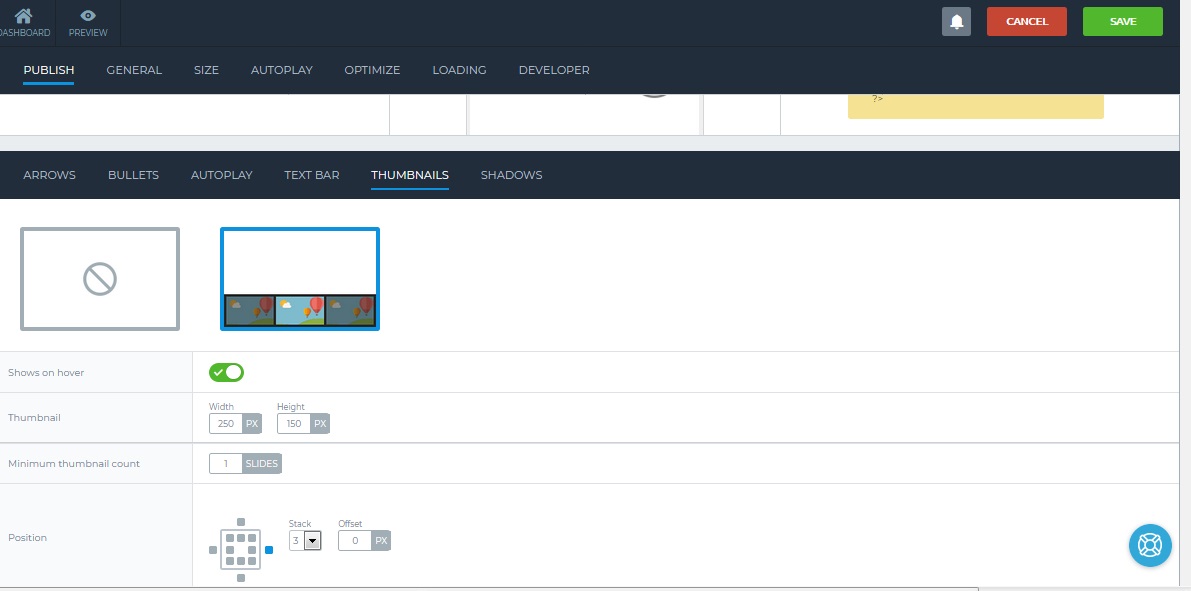1191x591 pixels.
Task: Open the Autoplay tab beside Bullets
Action: coord(222,175)
